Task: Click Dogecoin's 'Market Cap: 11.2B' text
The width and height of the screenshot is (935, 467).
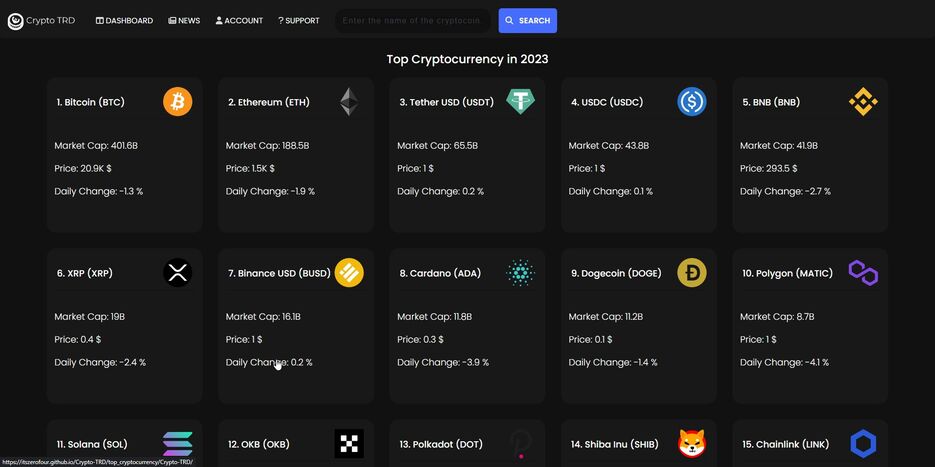Action: [x=605, y=317]
